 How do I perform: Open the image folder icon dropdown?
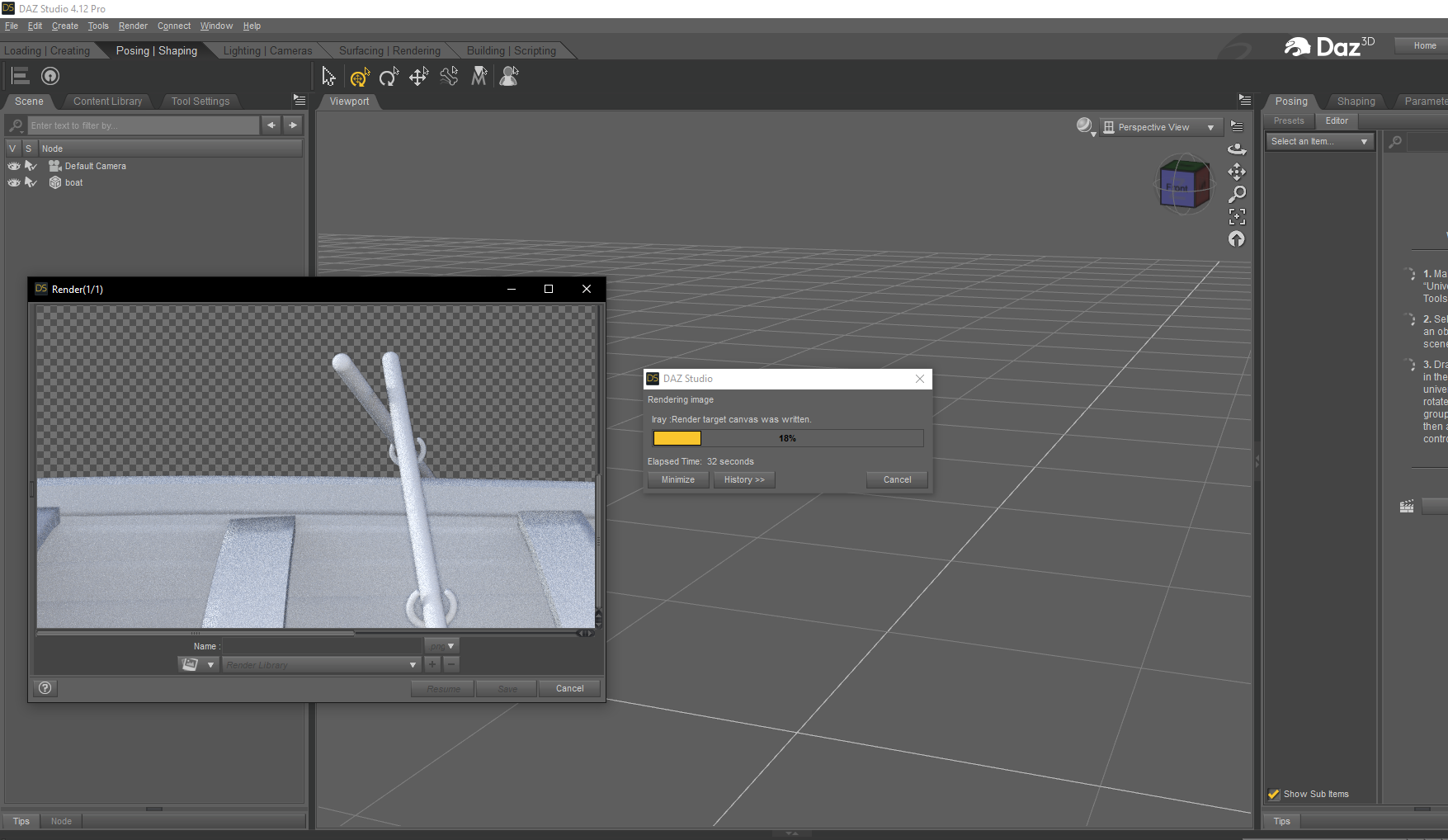pos(198,664)
